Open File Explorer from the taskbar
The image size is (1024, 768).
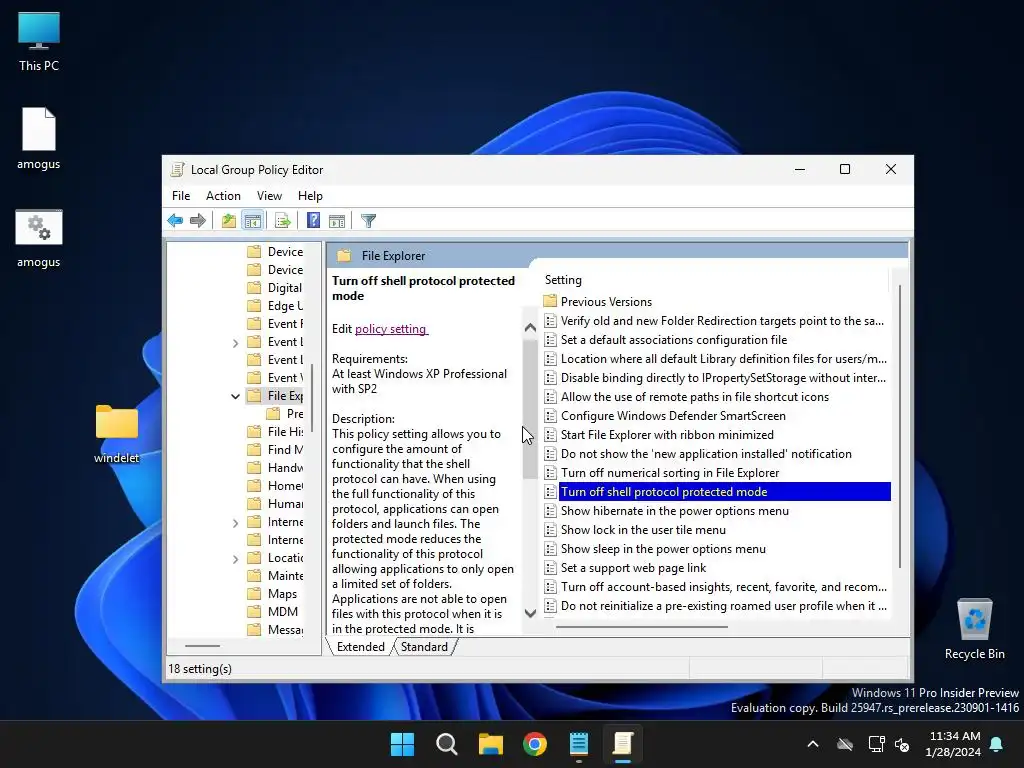[x=491, y=744]
